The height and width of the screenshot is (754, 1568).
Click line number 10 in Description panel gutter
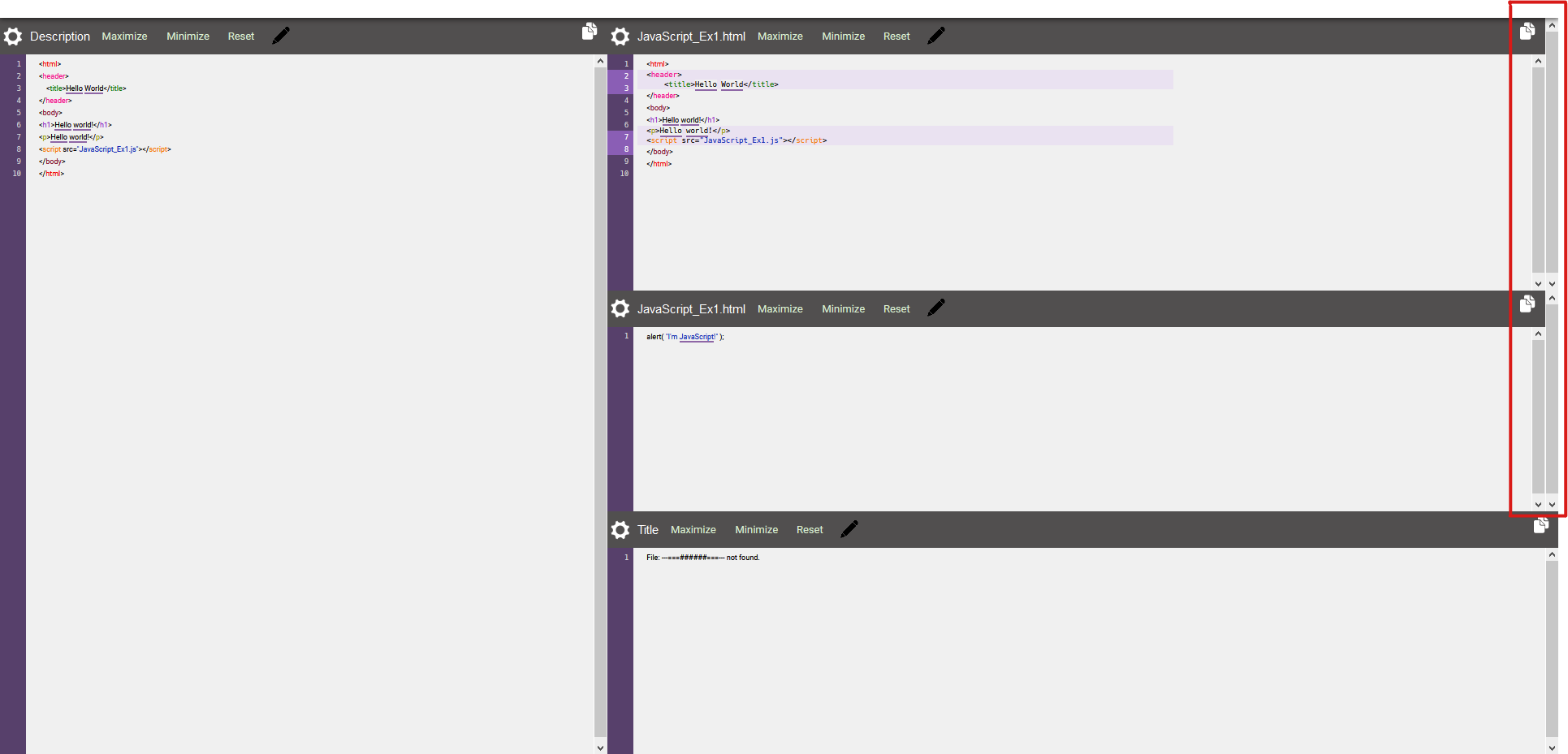(17, 174)
